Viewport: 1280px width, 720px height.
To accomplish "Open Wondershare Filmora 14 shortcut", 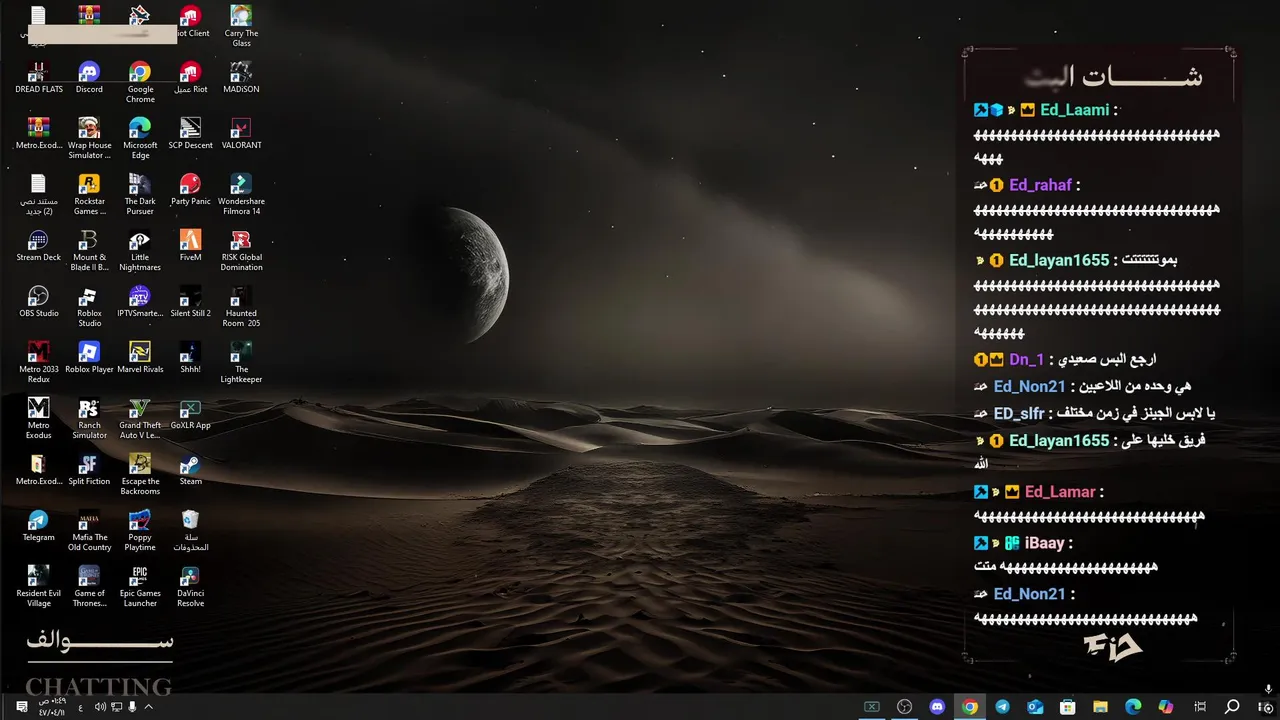I will (241, 194).
